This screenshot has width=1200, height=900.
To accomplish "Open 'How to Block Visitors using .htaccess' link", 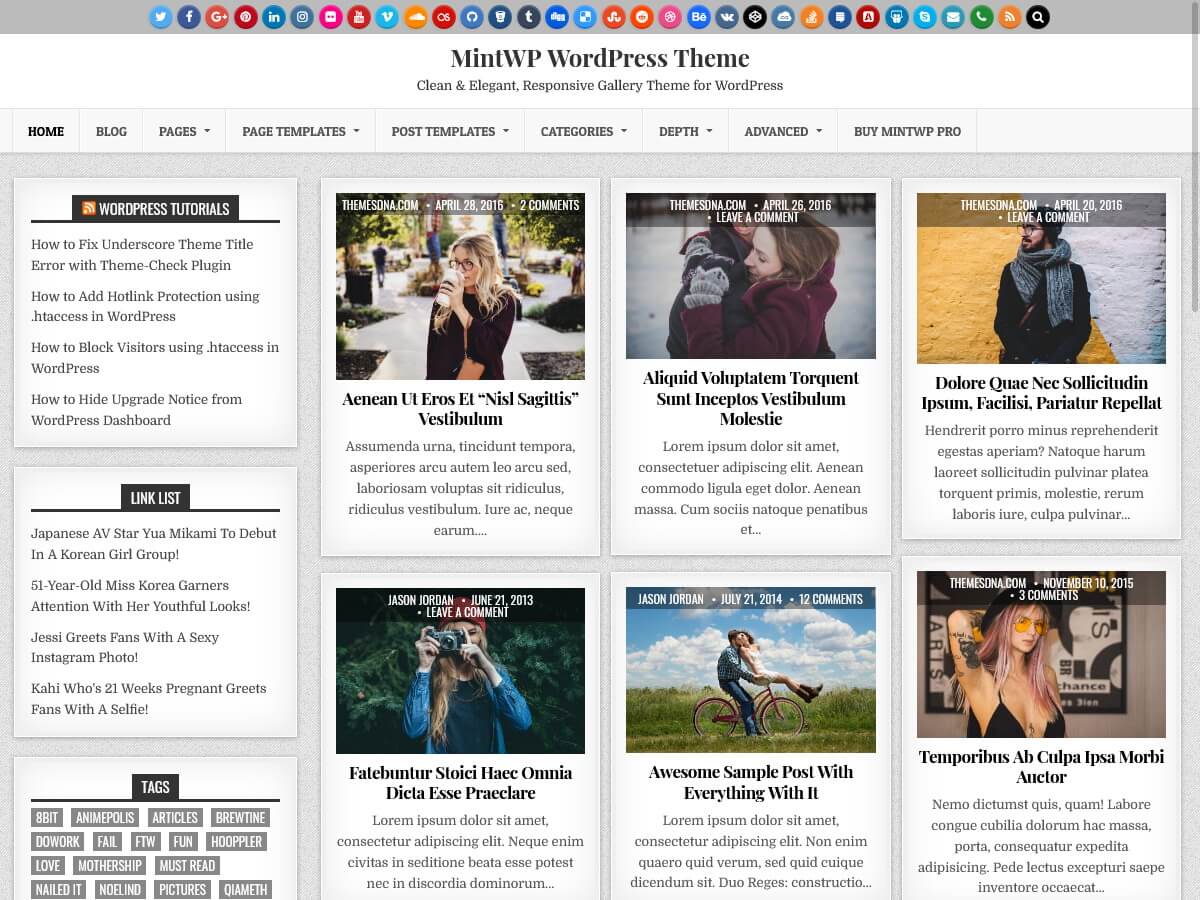I will point(155,357).
